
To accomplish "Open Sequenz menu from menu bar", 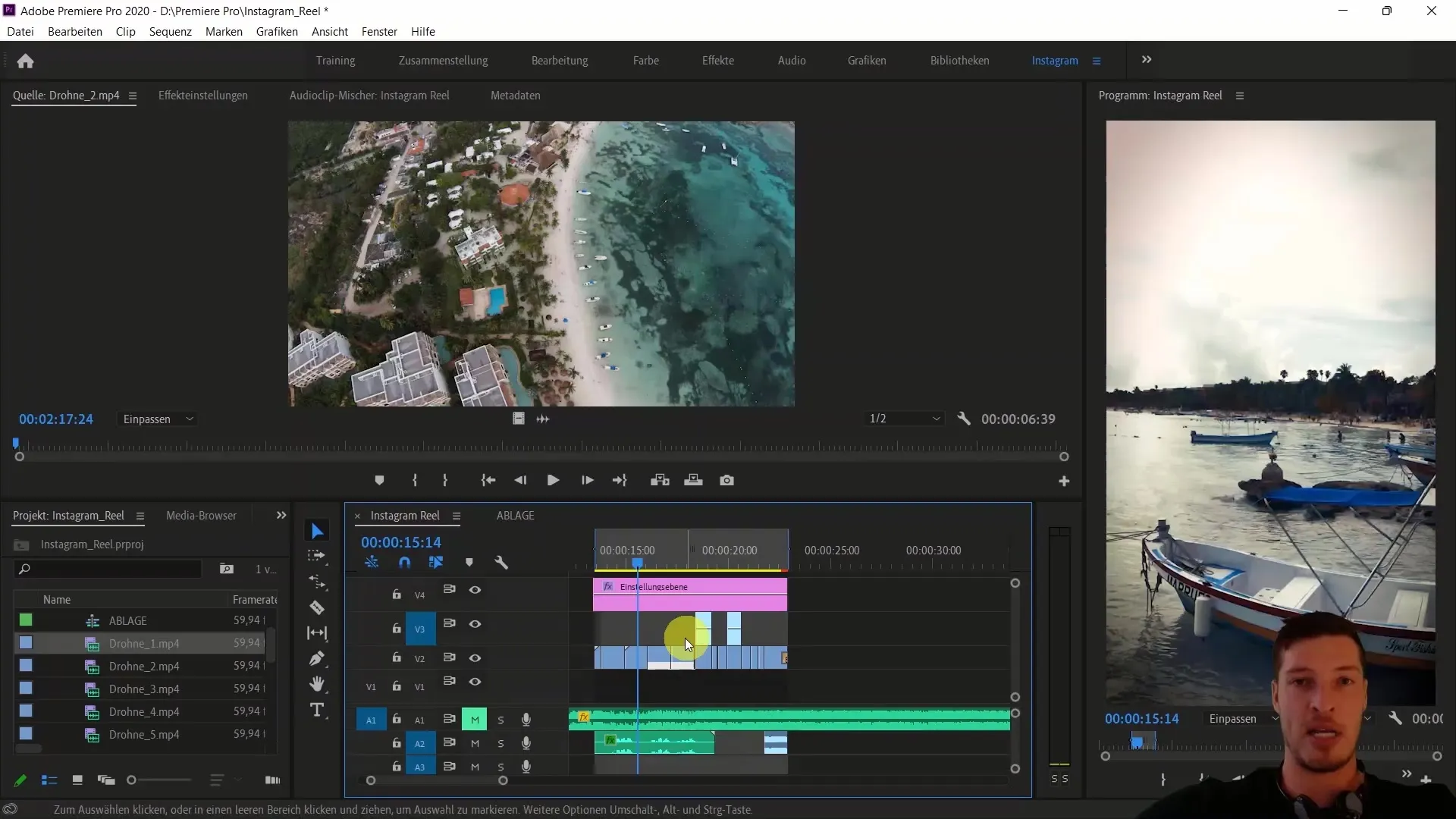I will coord(170,31).
